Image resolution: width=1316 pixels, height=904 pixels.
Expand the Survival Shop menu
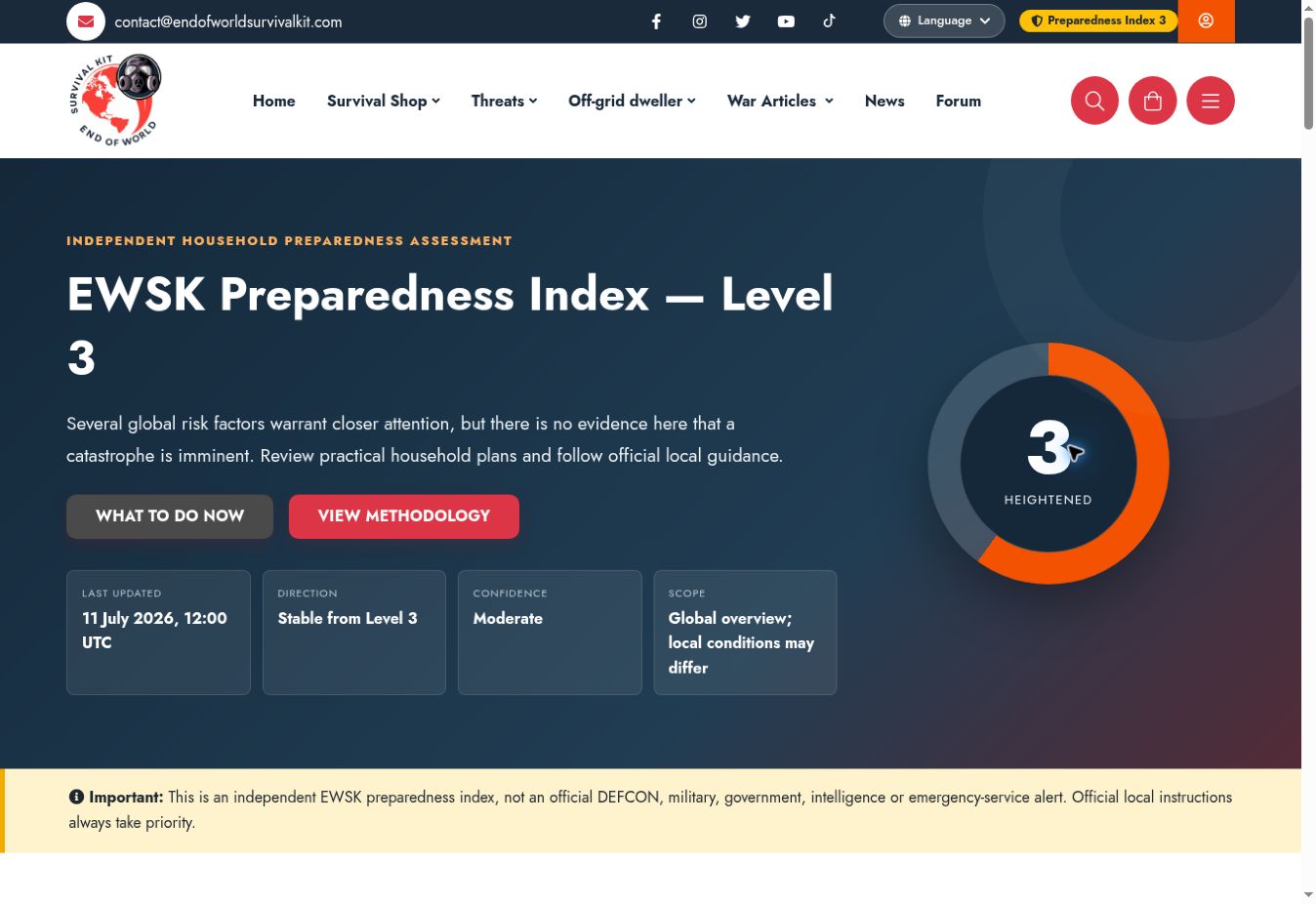pyautogui.click(x=384, y=101)
